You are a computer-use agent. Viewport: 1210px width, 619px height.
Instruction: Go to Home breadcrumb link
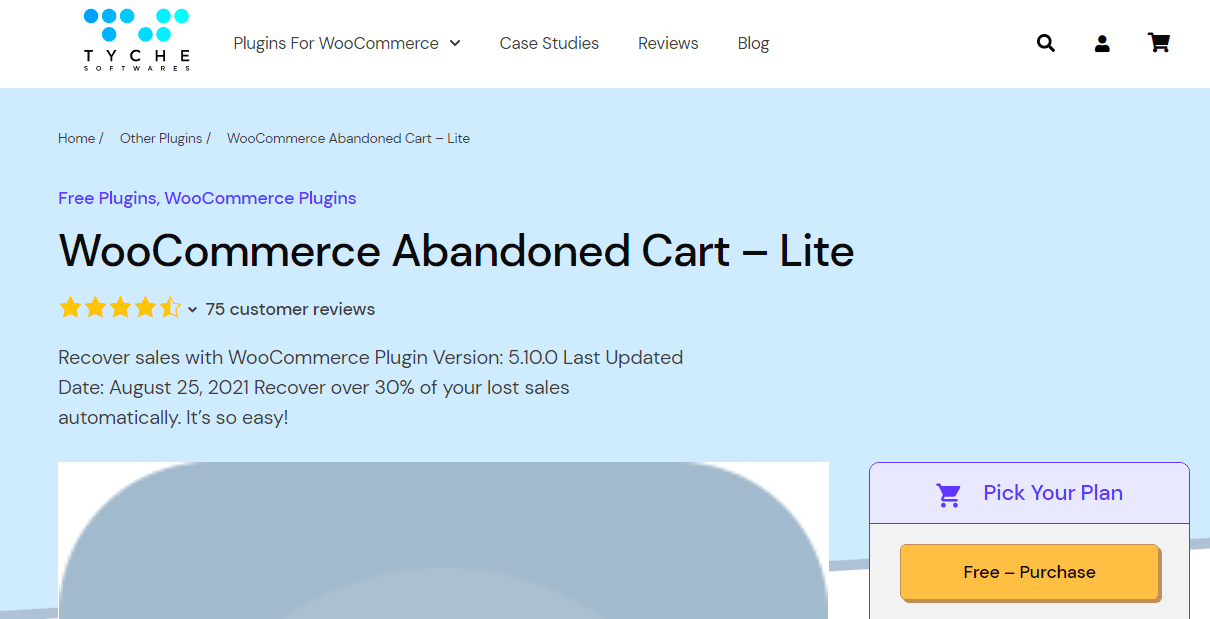(76, 138)
